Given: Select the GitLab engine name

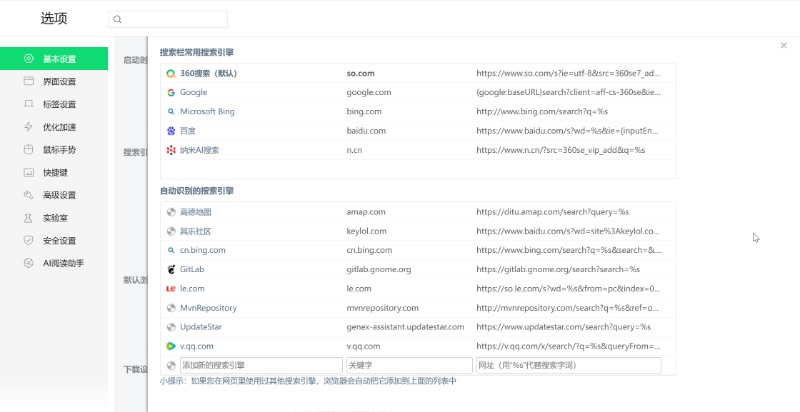Looking at the screenshot, I should pyautogui.click(x=192, y=269).
